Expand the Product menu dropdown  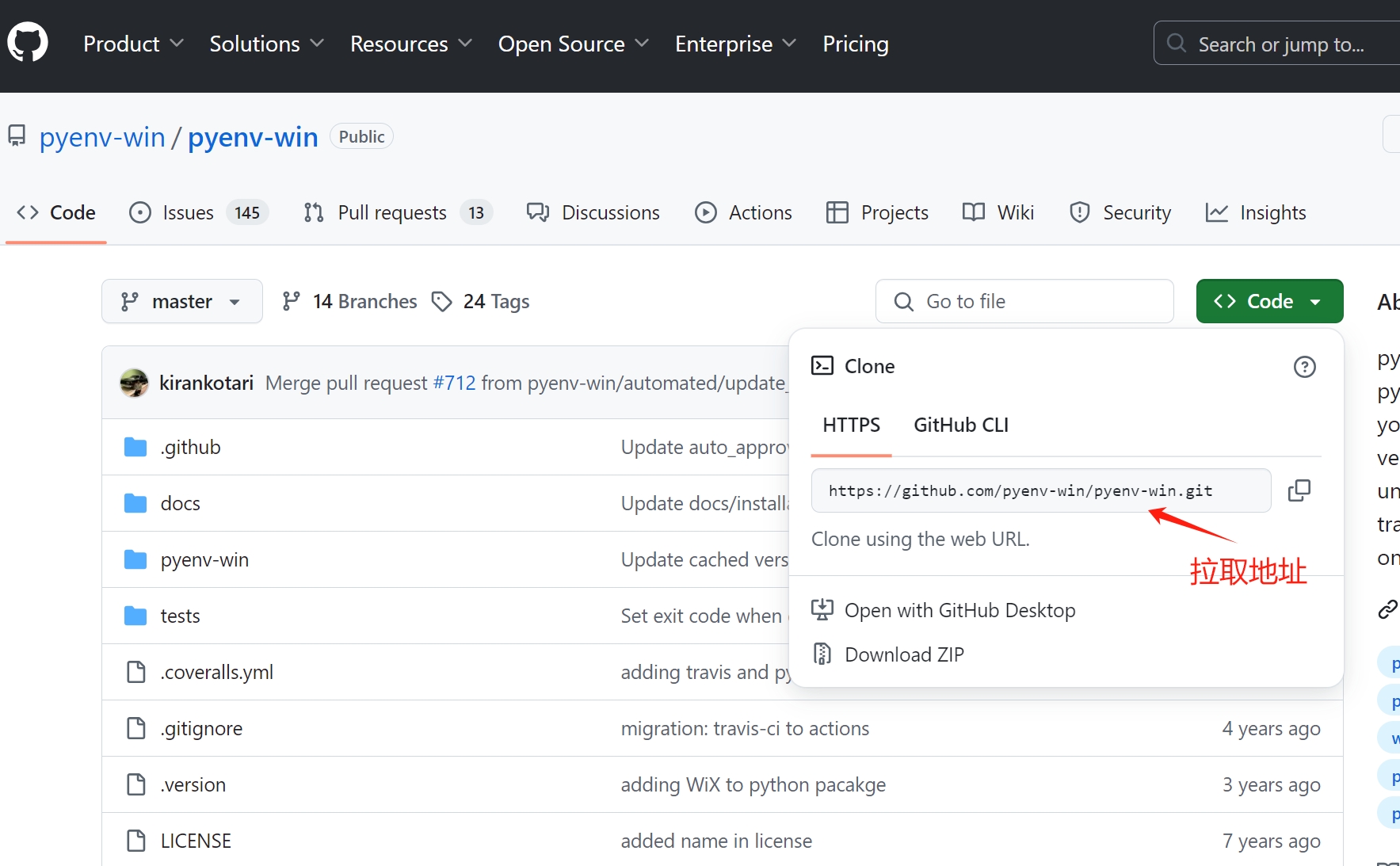(x=133, y=44)
